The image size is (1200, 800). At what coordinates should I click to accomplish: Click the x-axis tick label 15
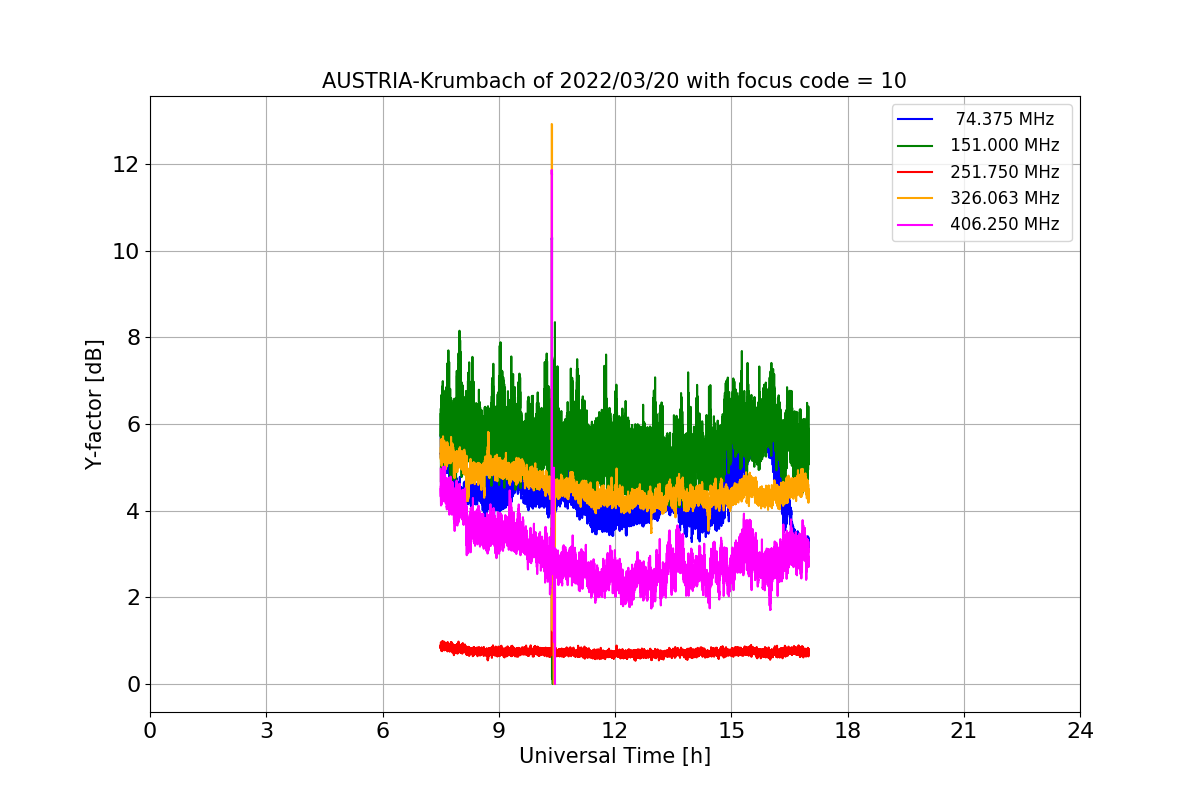731,731
